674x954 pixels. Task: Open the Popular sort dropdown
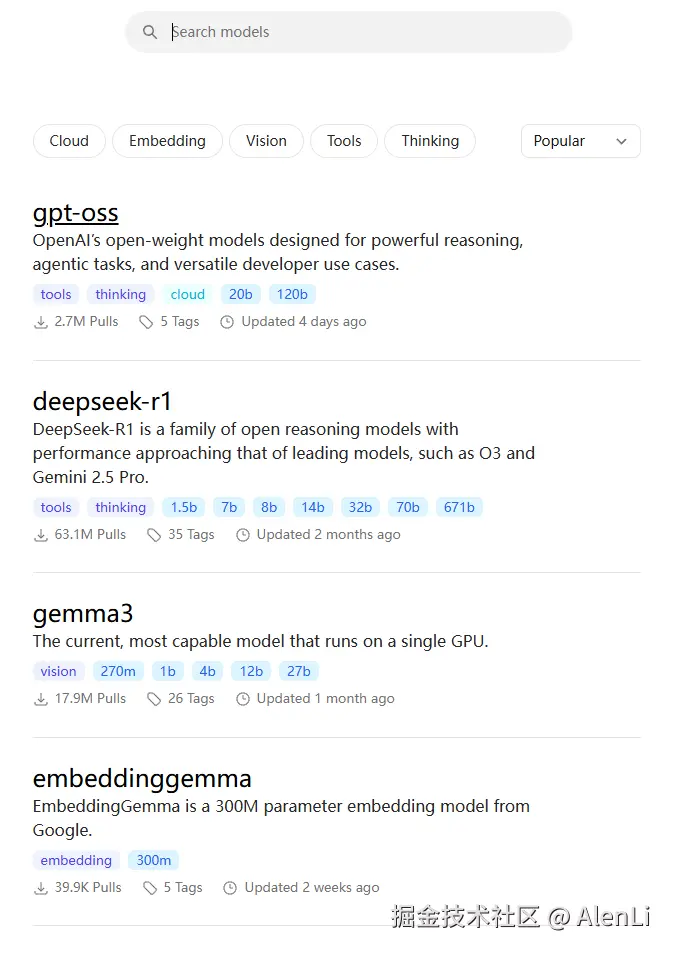point(580,141)
